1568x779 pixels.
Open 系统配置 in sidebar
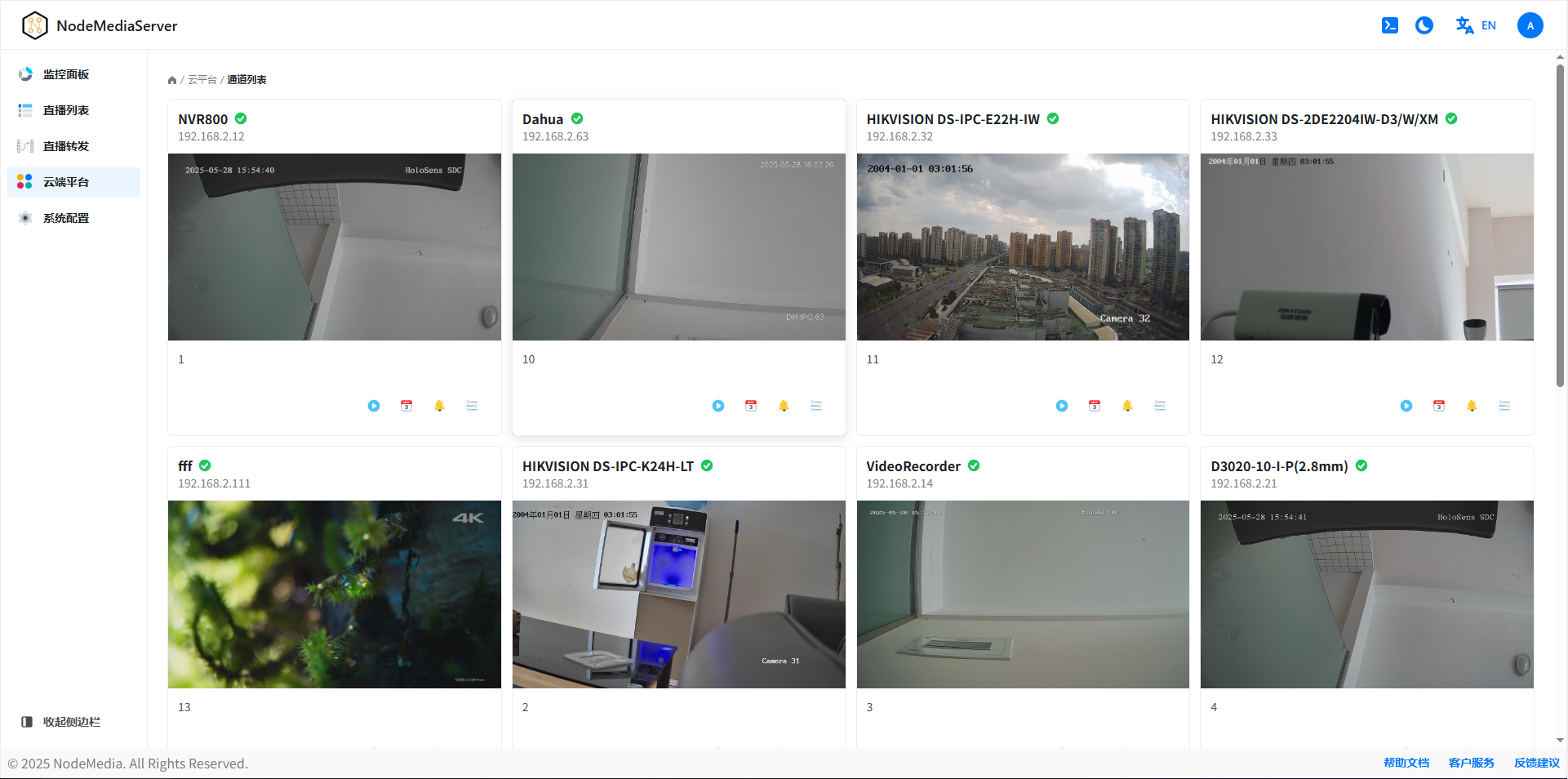(x=74, y=218)
